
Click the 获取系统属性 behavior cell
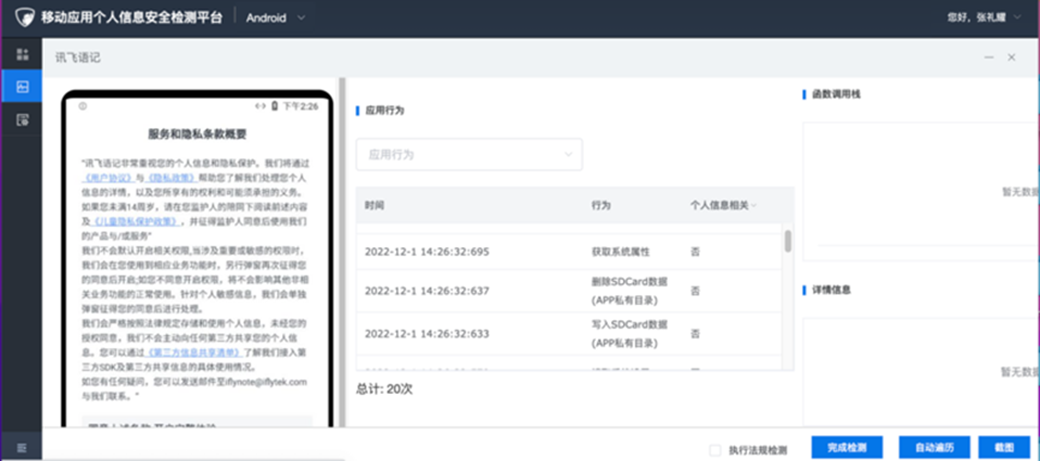click(x=621, y=252)
